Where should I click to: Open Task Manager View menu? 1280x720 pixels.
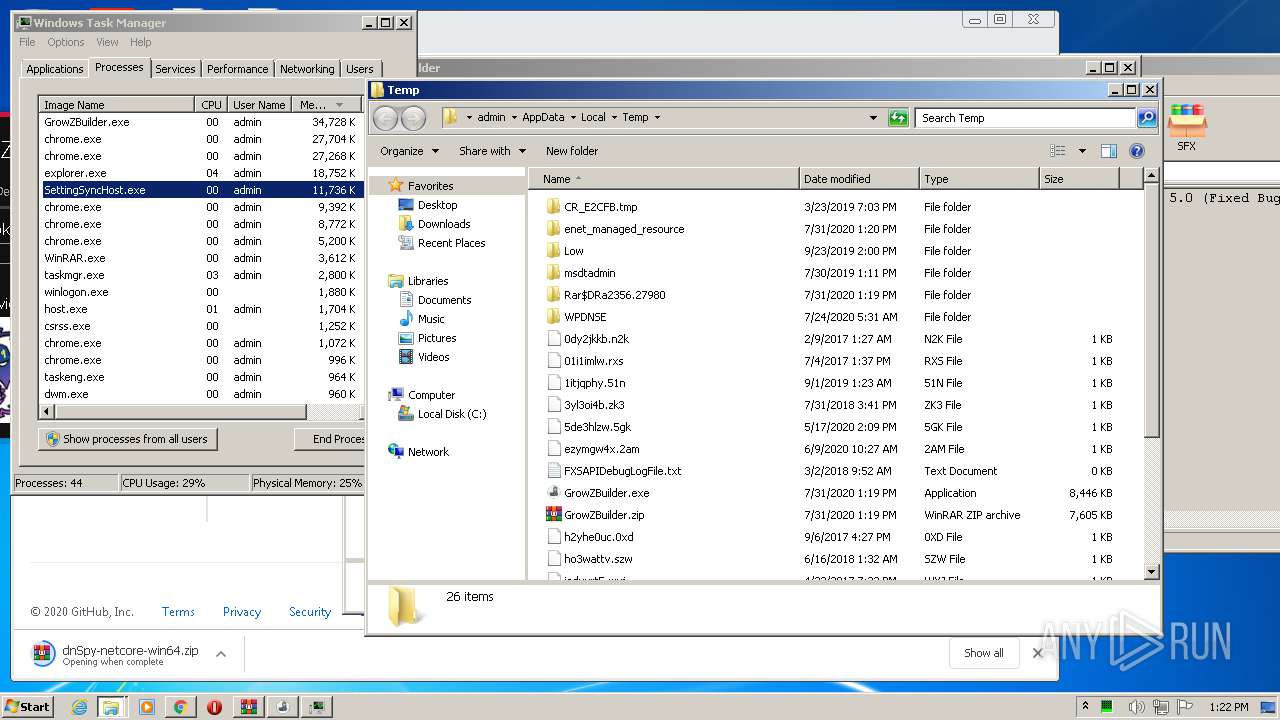(107, 42)
